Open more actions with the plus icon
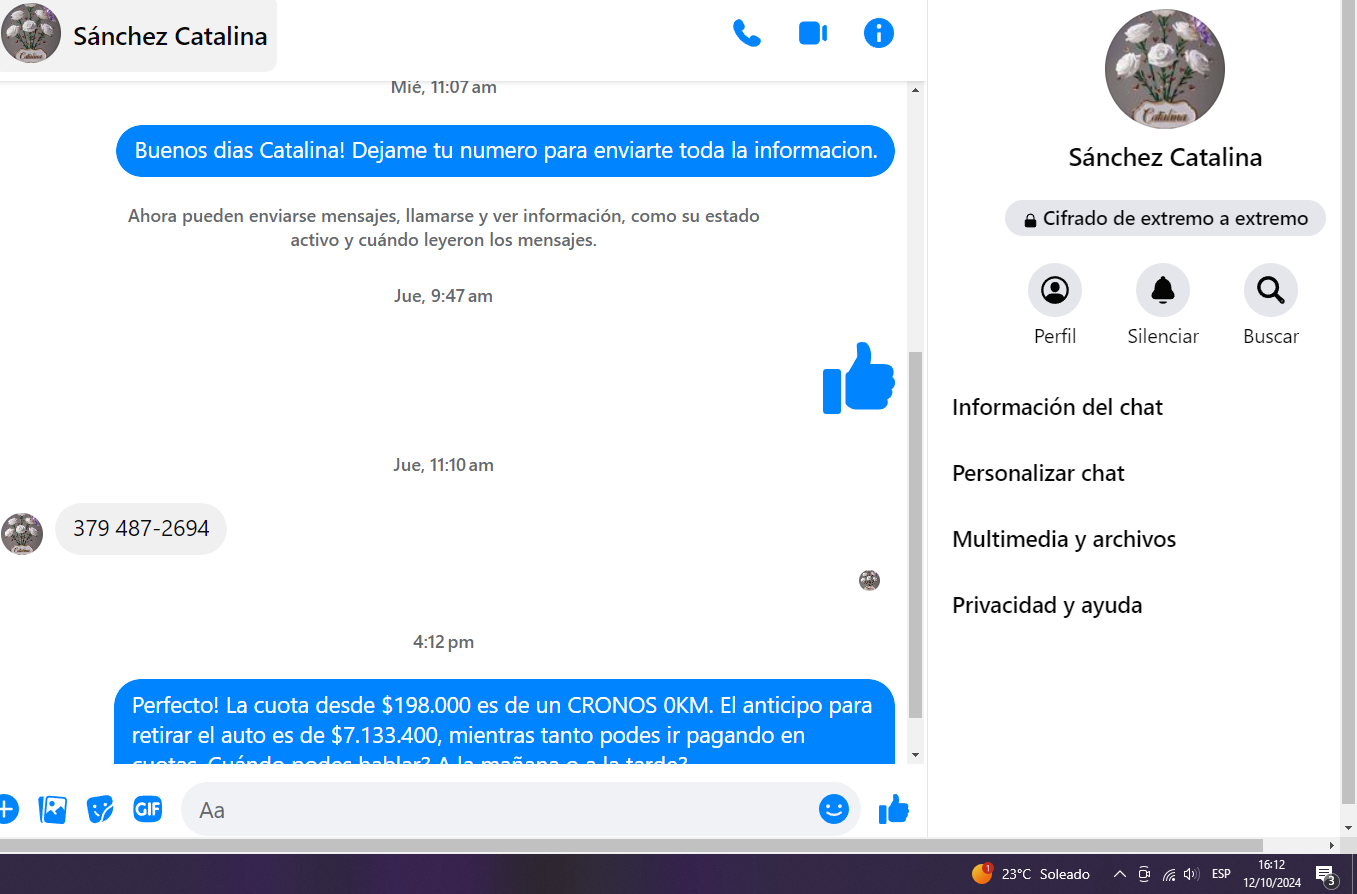Screen dimensions: 1357x894 click(x=7, y=809)
